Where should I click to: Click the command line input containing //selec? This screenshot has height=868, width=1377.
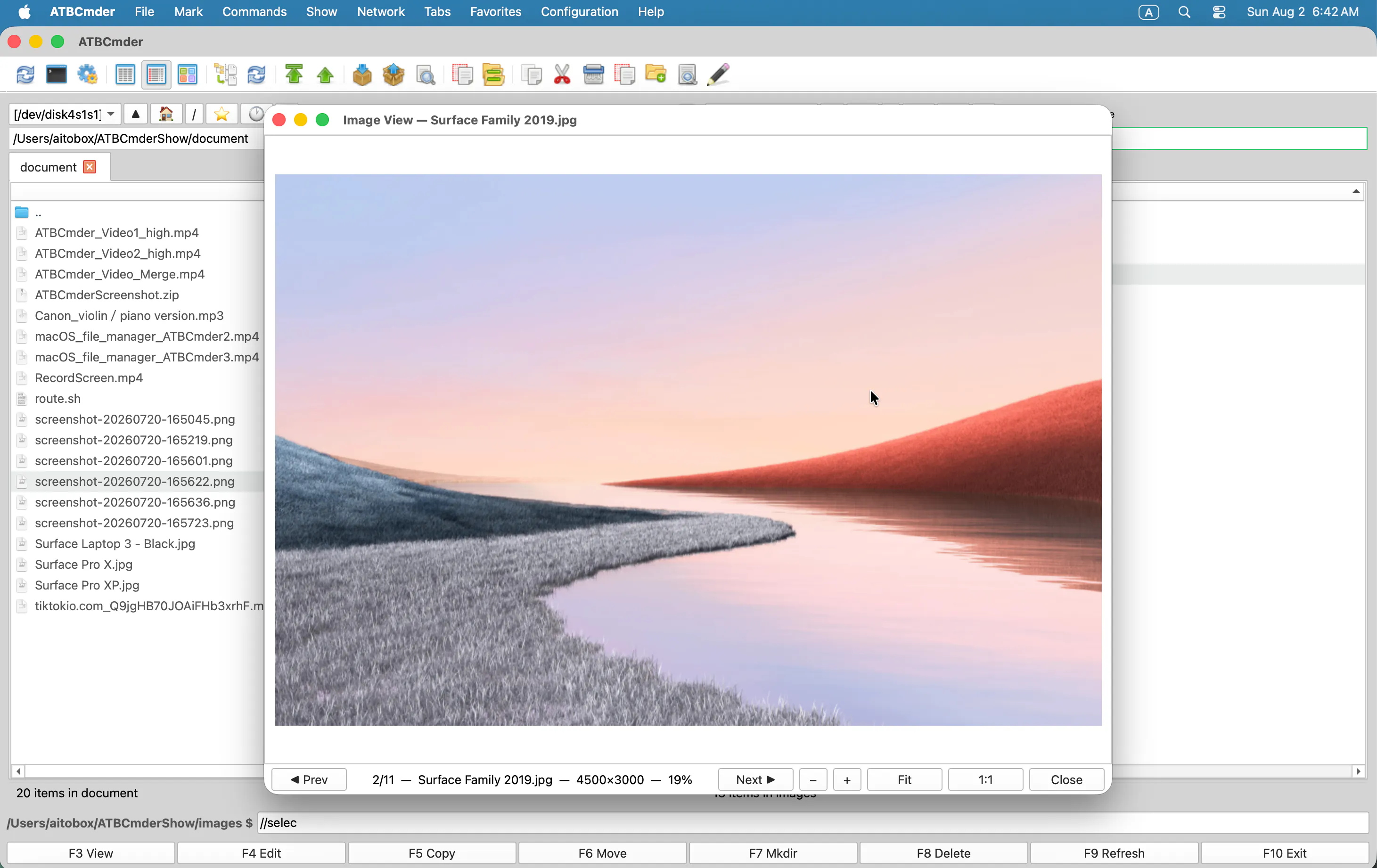812,823
